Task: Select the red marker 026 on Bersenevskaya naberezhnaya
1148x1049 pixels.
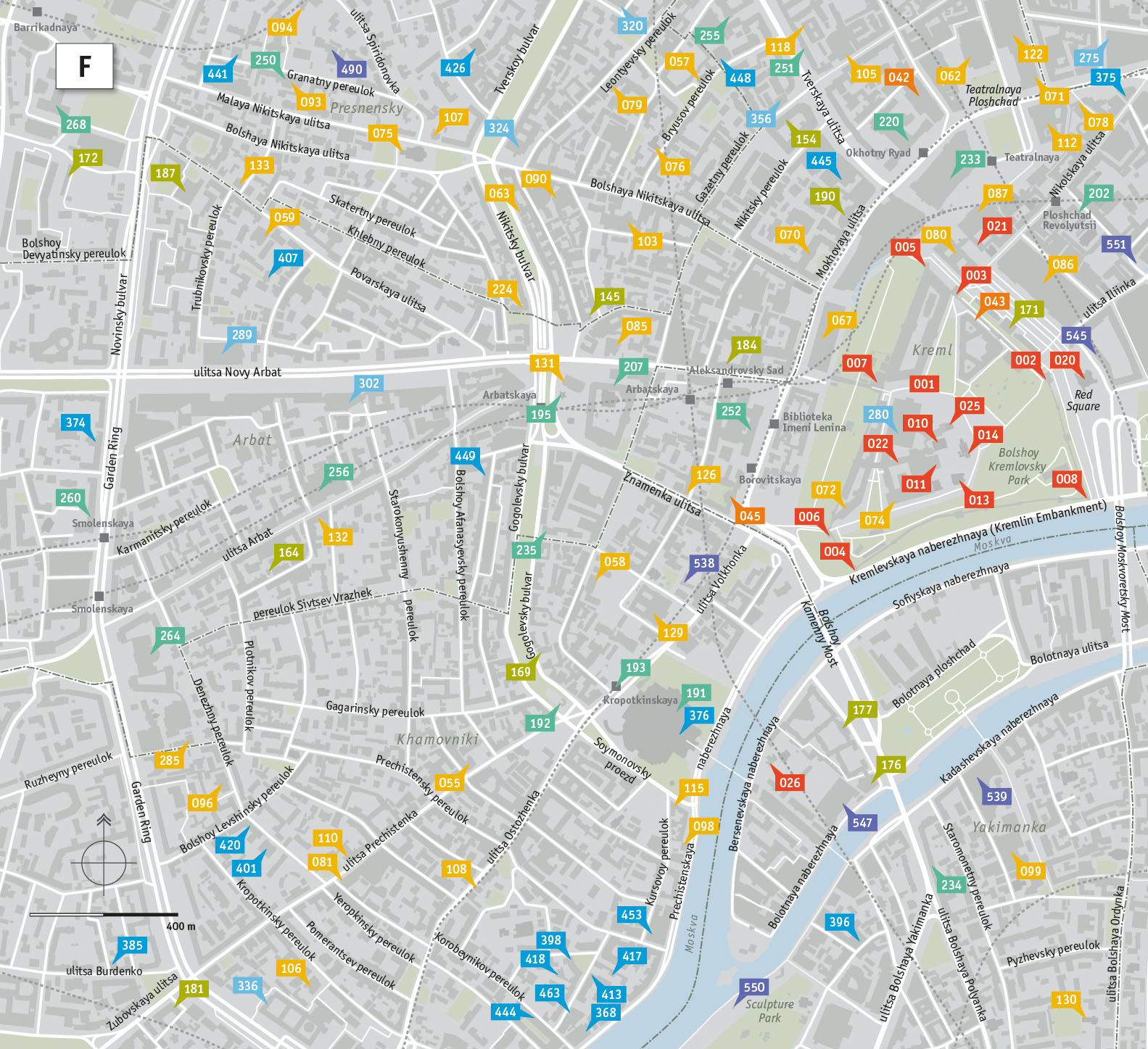Action: click(789, 782)
